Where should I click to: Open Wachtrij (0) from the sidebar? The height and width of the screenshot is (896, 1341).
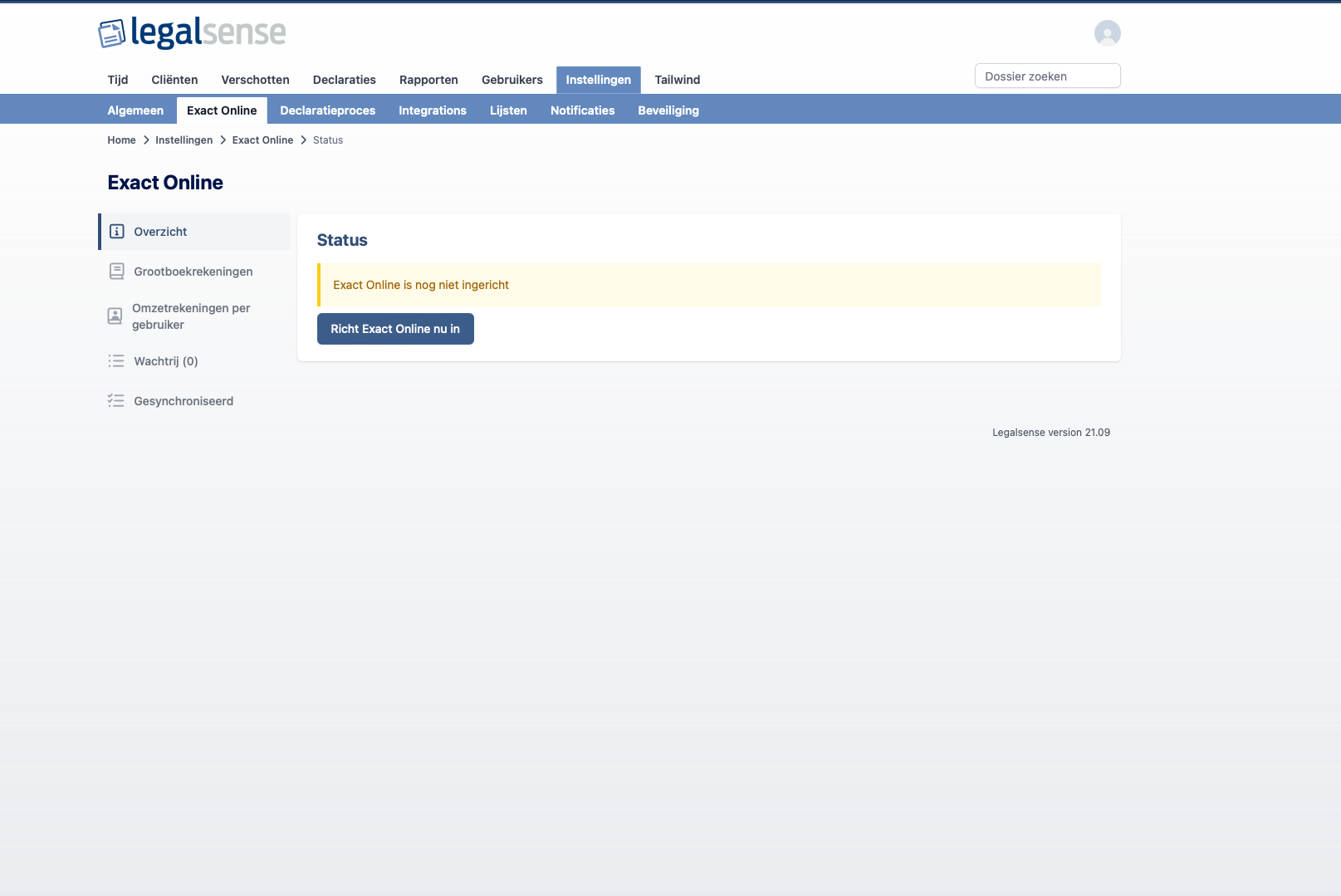click(x=165, y=360)
